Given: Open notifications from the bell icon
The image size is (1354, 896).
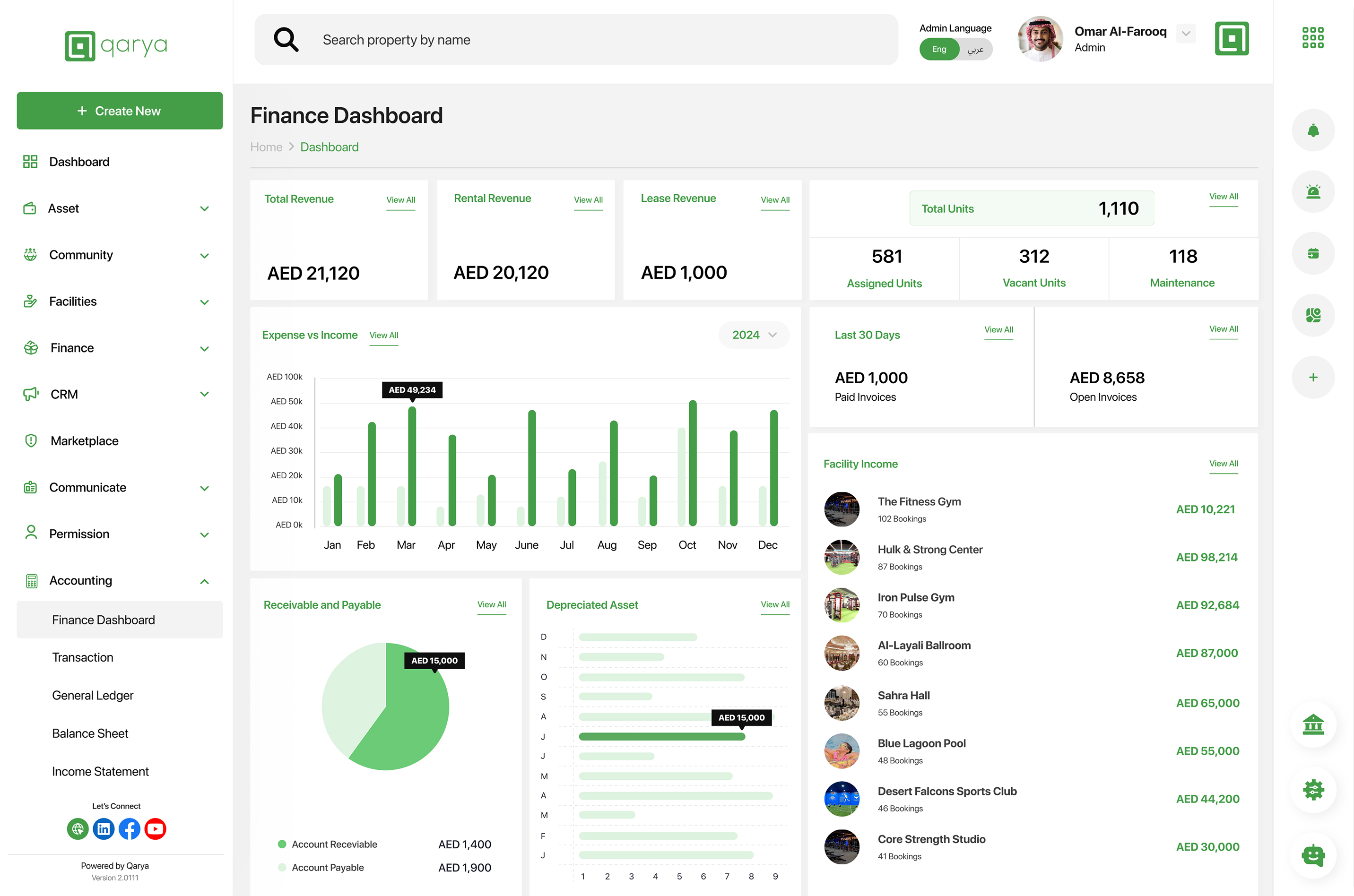Looking at the screenshot, I should [x=1313, y=130].
